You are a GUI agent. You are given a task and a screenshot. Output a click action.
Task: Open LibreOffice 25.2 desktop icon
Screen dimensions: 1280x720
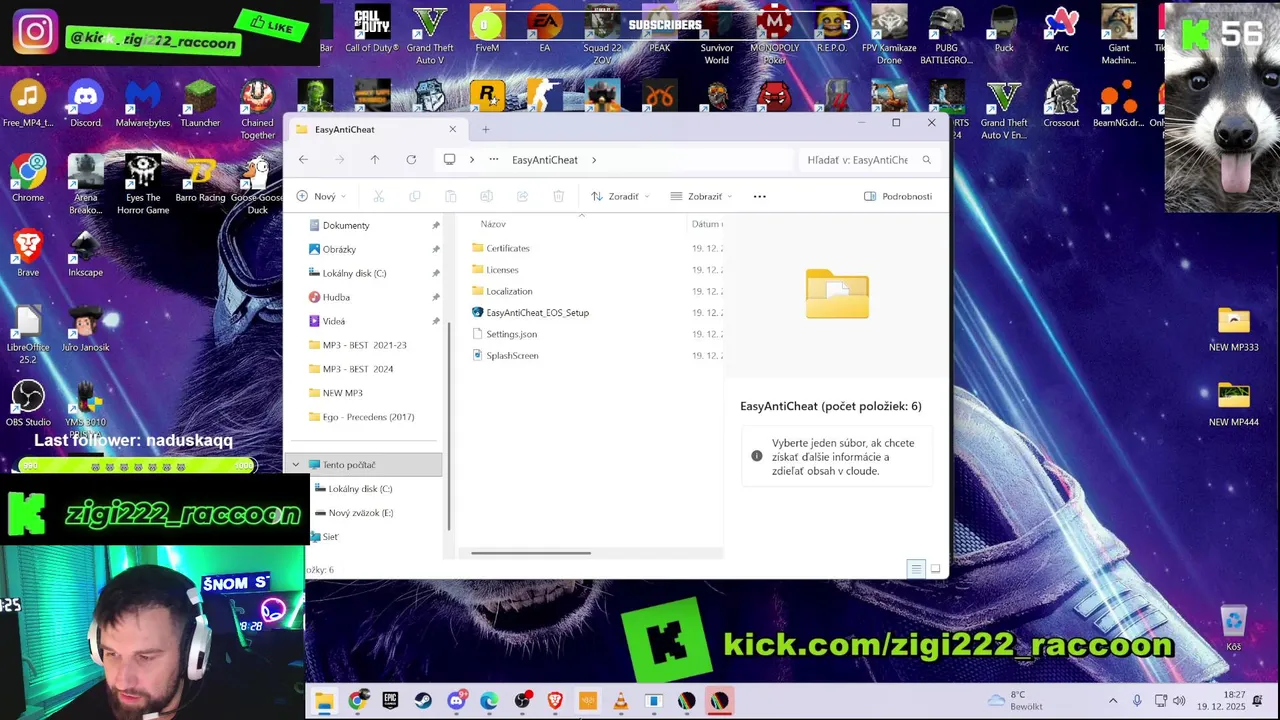pyautogui.click(x=28, y=334)
